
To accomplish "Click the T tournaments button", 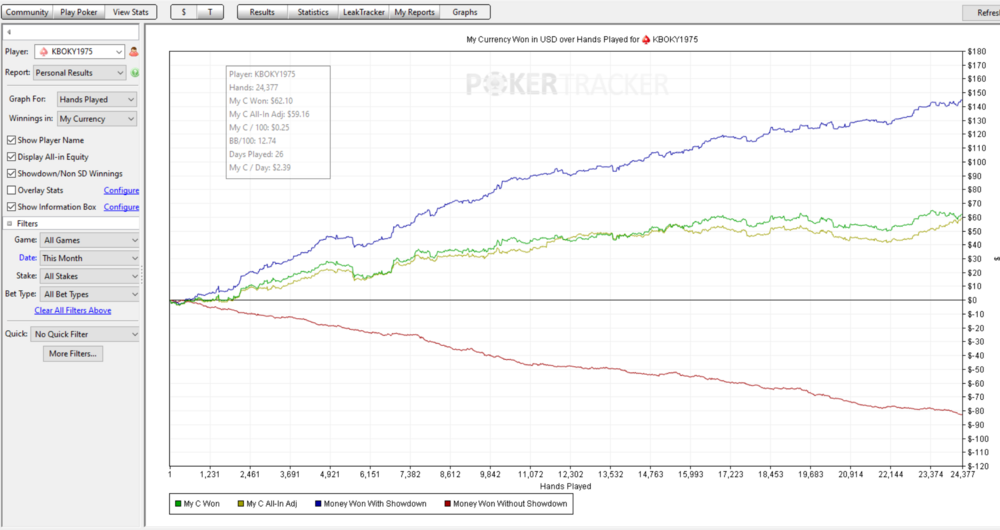I will click(x=210, y=12).
